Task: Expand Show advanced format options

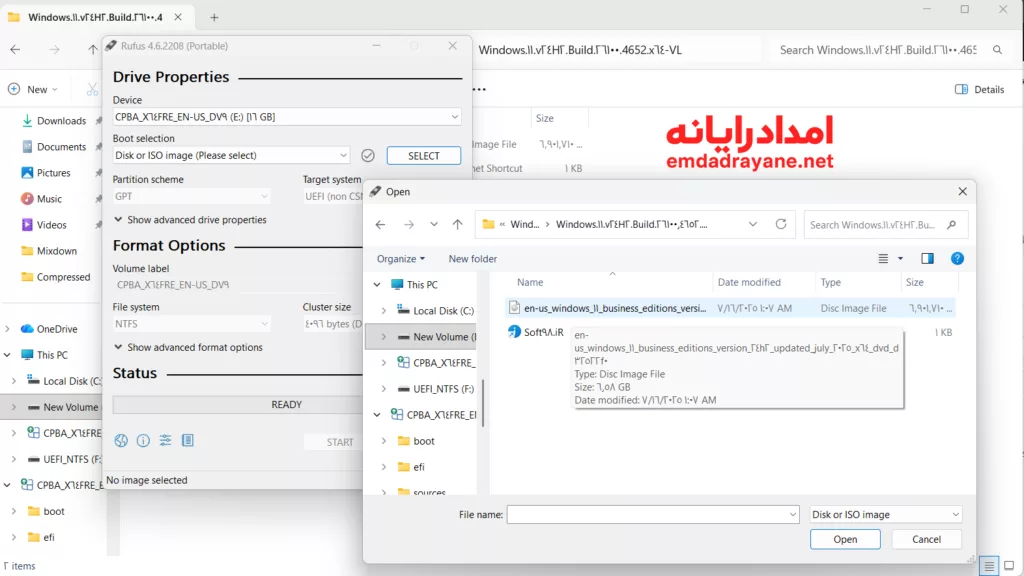Action: tap(188, 348)
